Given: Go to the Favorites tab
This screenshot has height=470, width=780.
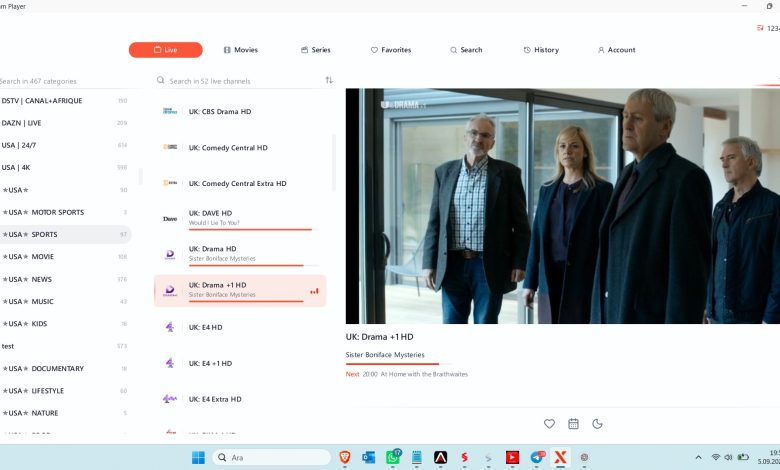Looking at the screenshot, I should pyautogui.click(x=391, y=50).
